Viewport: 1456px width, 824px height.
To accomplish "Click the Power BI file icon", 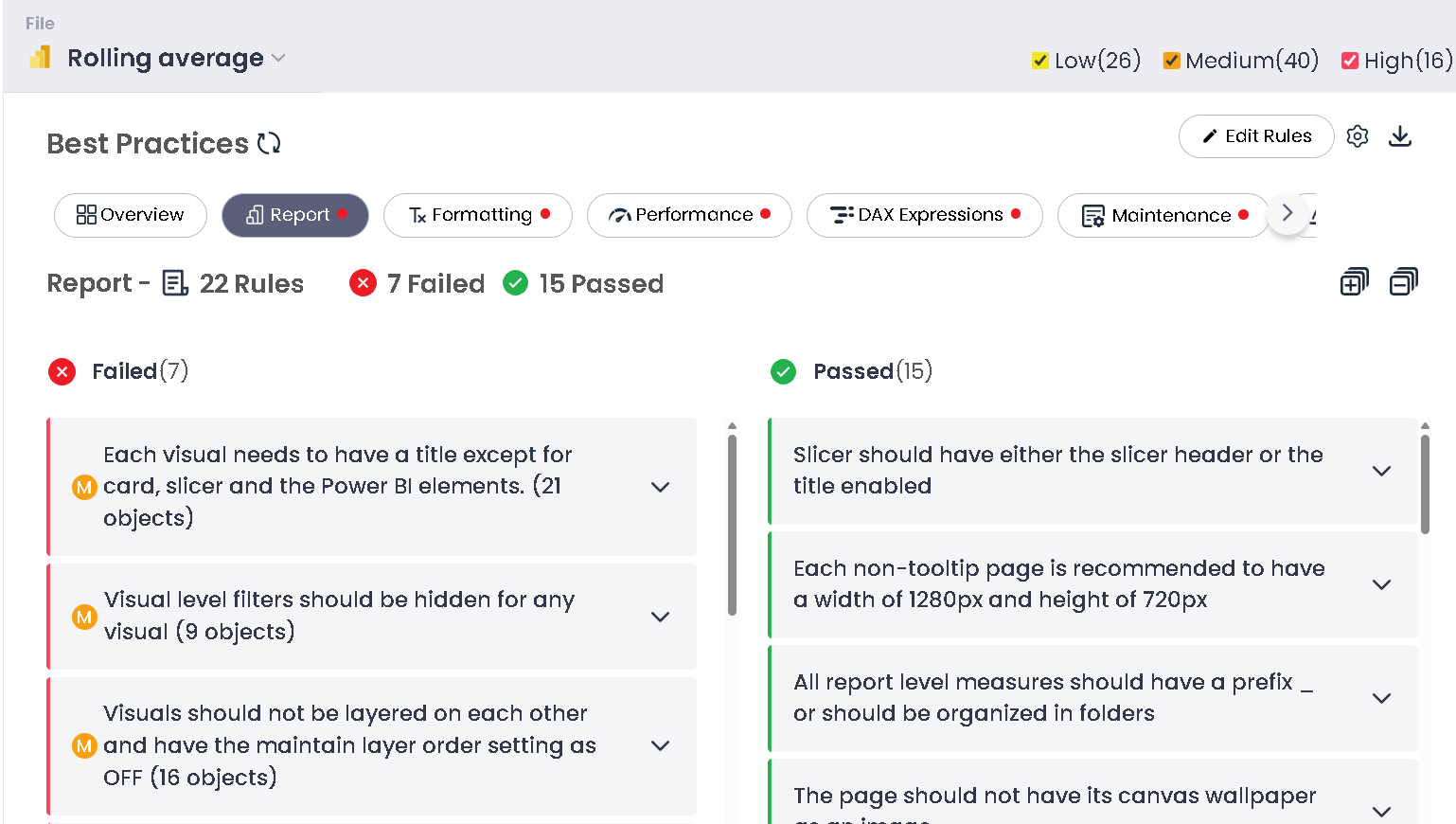I will pos(40,58).
